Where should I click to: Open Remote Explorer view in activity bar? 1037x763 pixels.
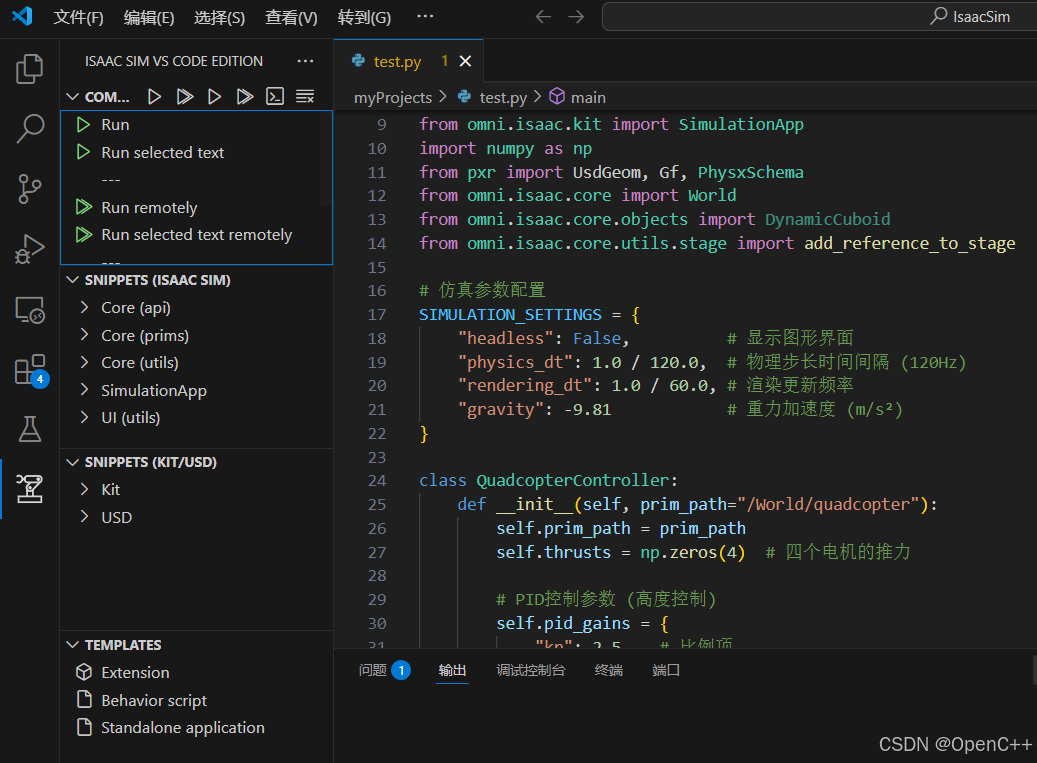tap(29, 309)
